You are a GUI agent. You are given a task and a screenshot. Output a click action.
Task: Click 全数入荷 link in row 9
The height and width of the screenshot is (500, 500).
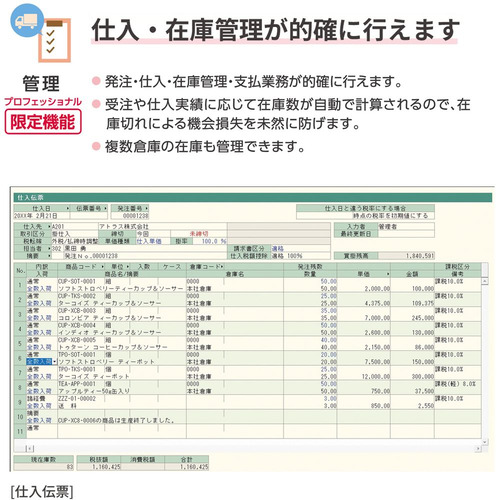tap(39, 406)
